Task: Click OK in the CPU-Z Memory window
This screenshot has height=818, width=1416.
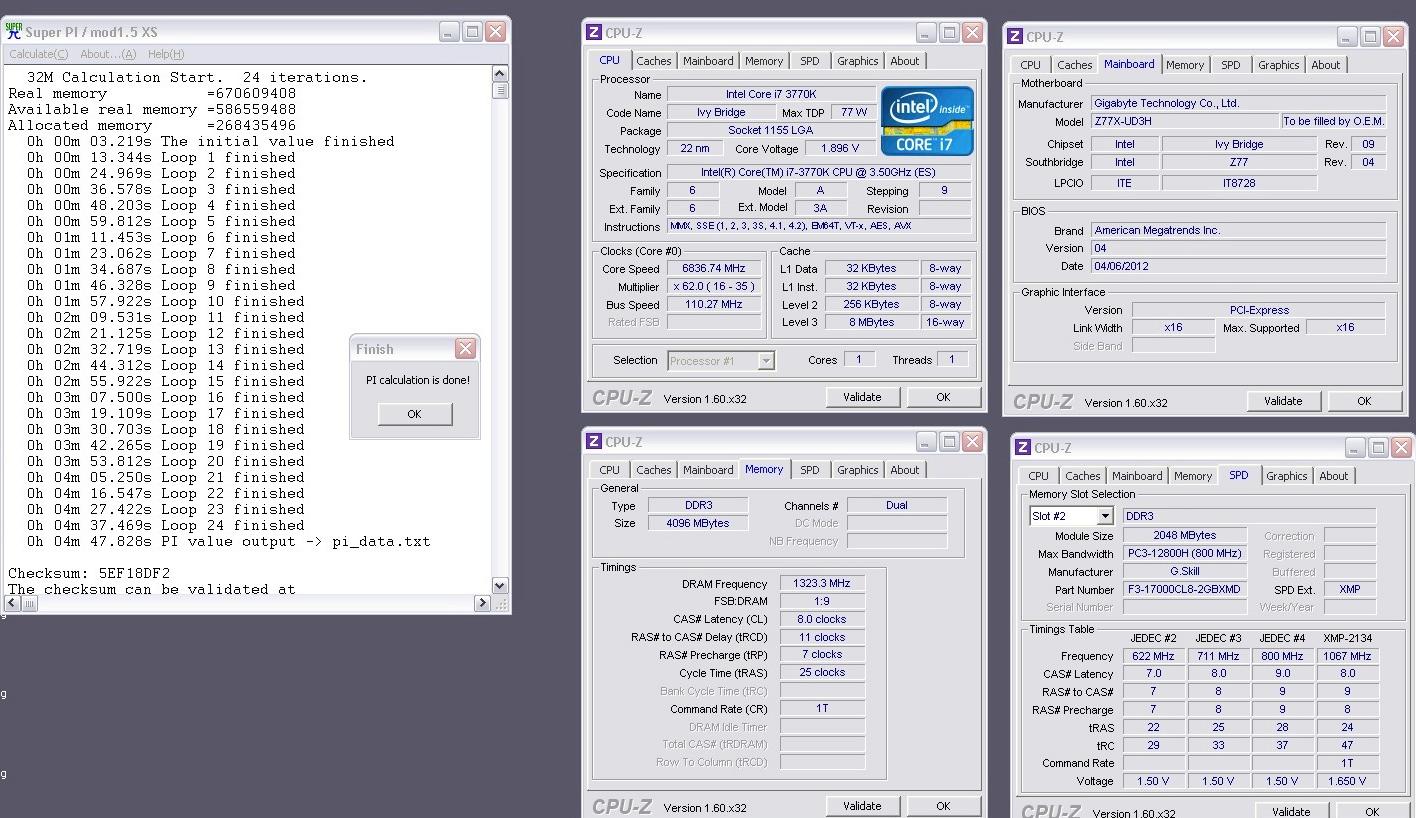Action: [943, 806]
